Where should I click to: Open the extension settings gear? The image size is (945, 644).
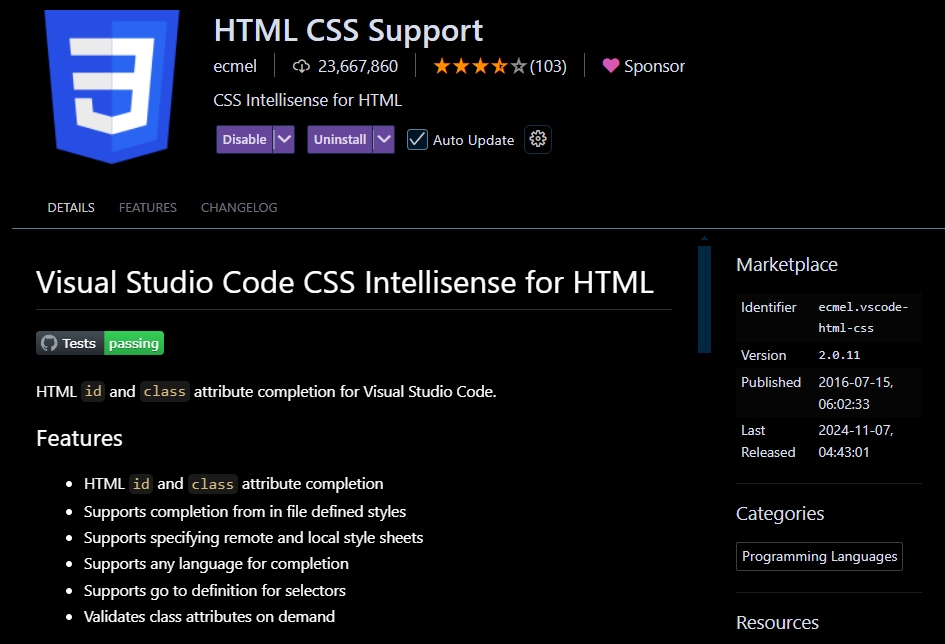click(x=538, y=139)
